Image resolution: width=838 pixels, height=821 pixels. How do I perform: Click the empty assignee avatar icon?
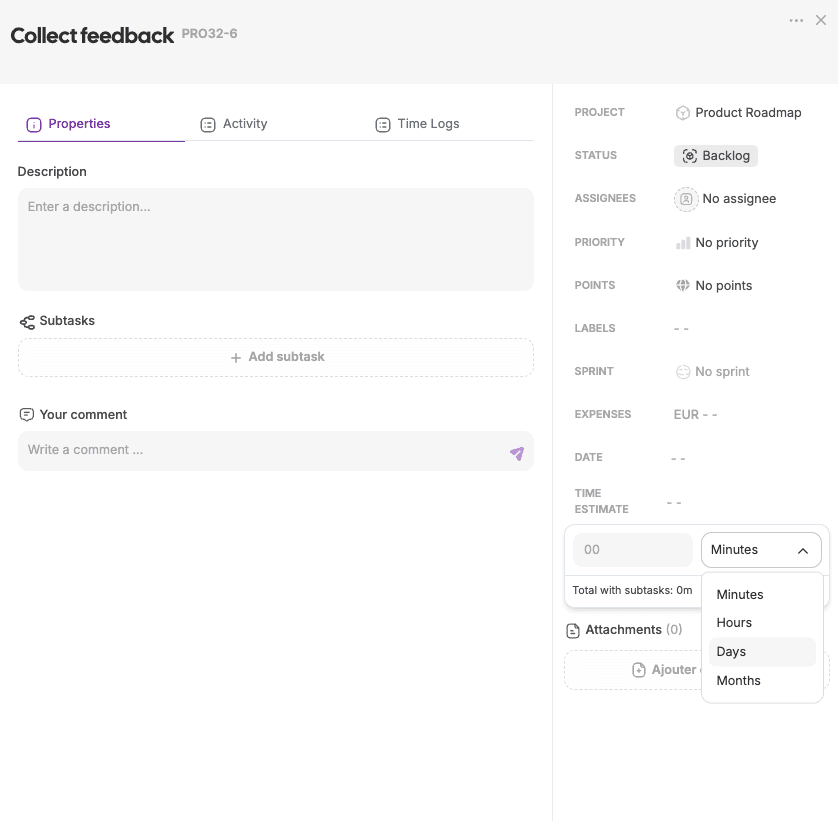(686, 199)
